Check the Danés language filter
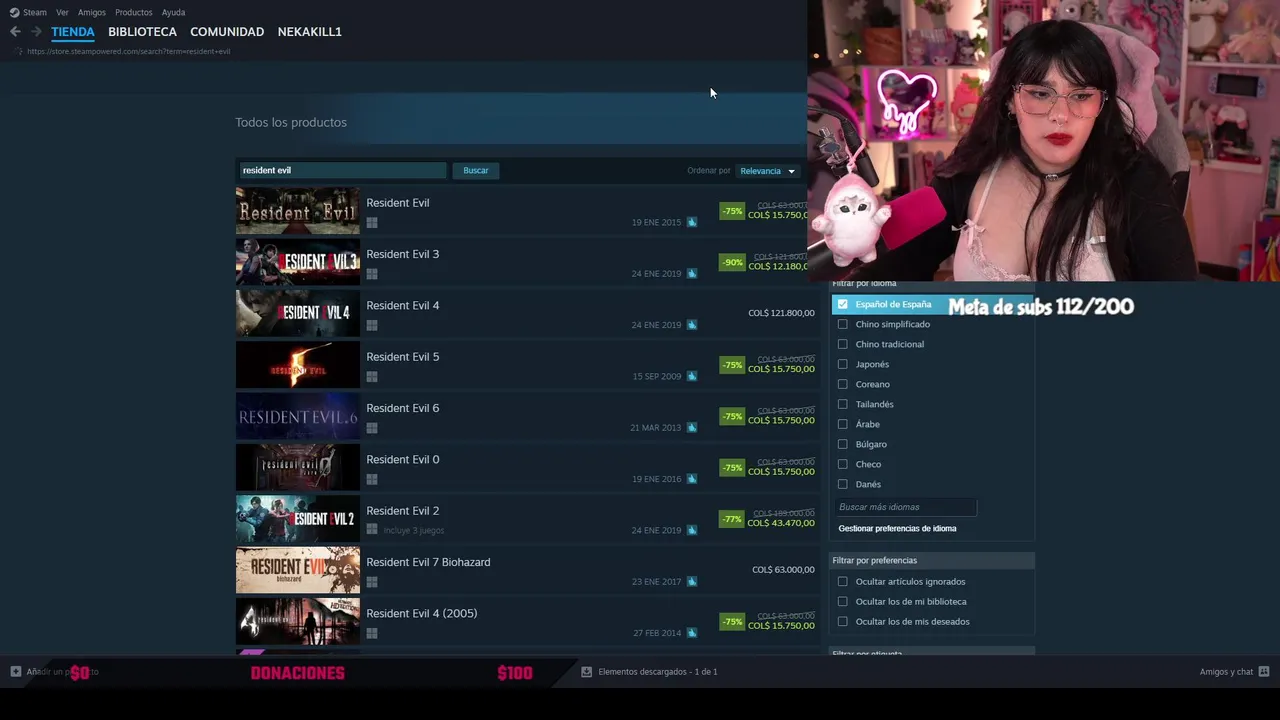Viewport: 1280px width, 720px height. pos(843,484)
